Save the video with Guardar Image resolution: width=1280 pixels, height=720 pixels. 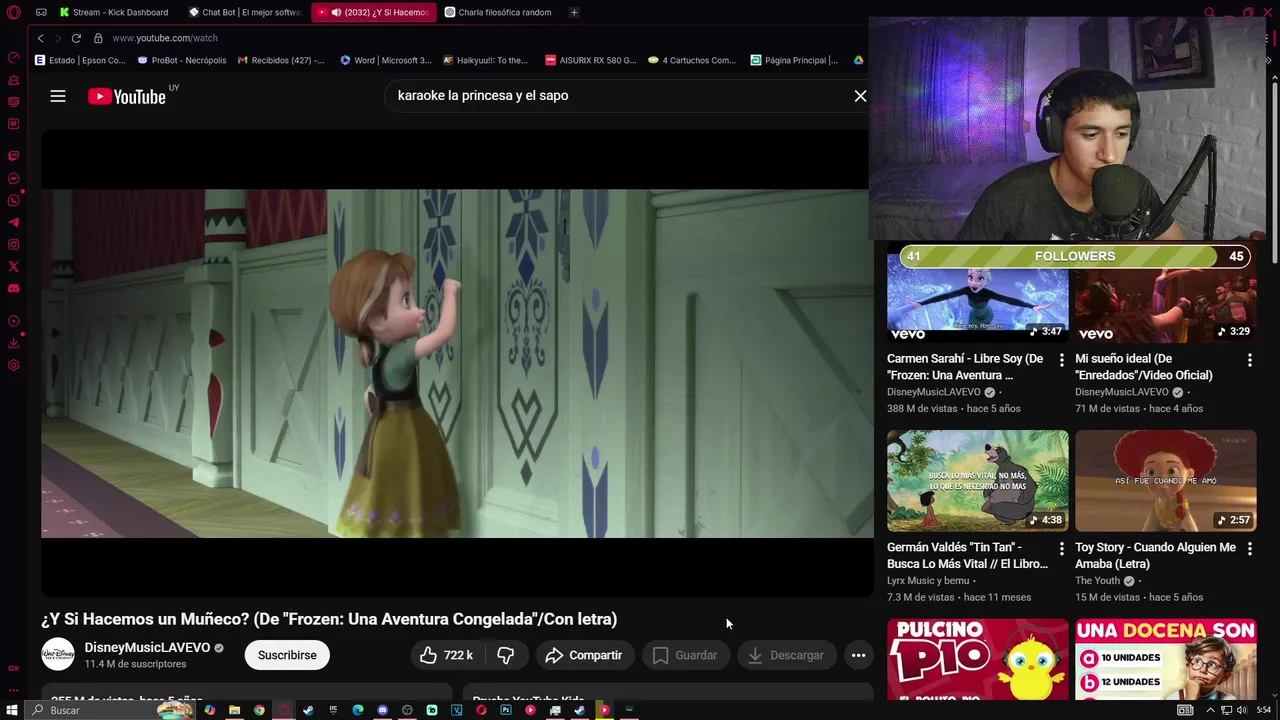coord(685,655)
